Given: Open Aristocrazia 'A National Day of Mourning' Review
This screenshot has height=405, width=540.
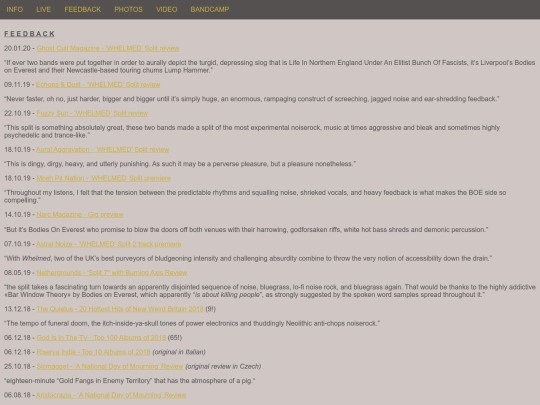Looking at the screenshot, I should coord(111,395).
